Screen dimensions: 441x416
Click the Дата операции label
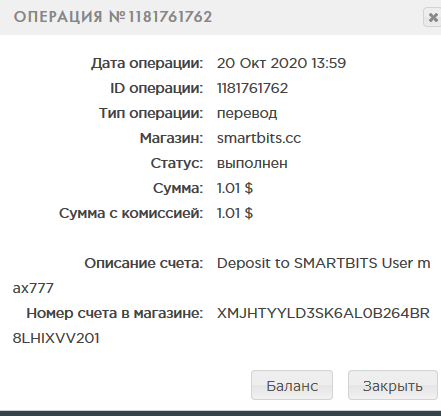click(x=147, y=63)
